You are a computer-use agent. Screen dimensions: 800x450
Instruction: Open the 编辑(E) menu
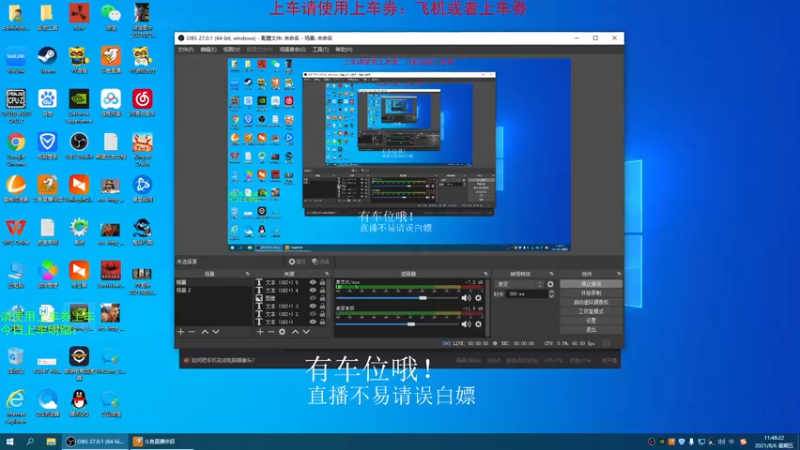pos(208,49)
